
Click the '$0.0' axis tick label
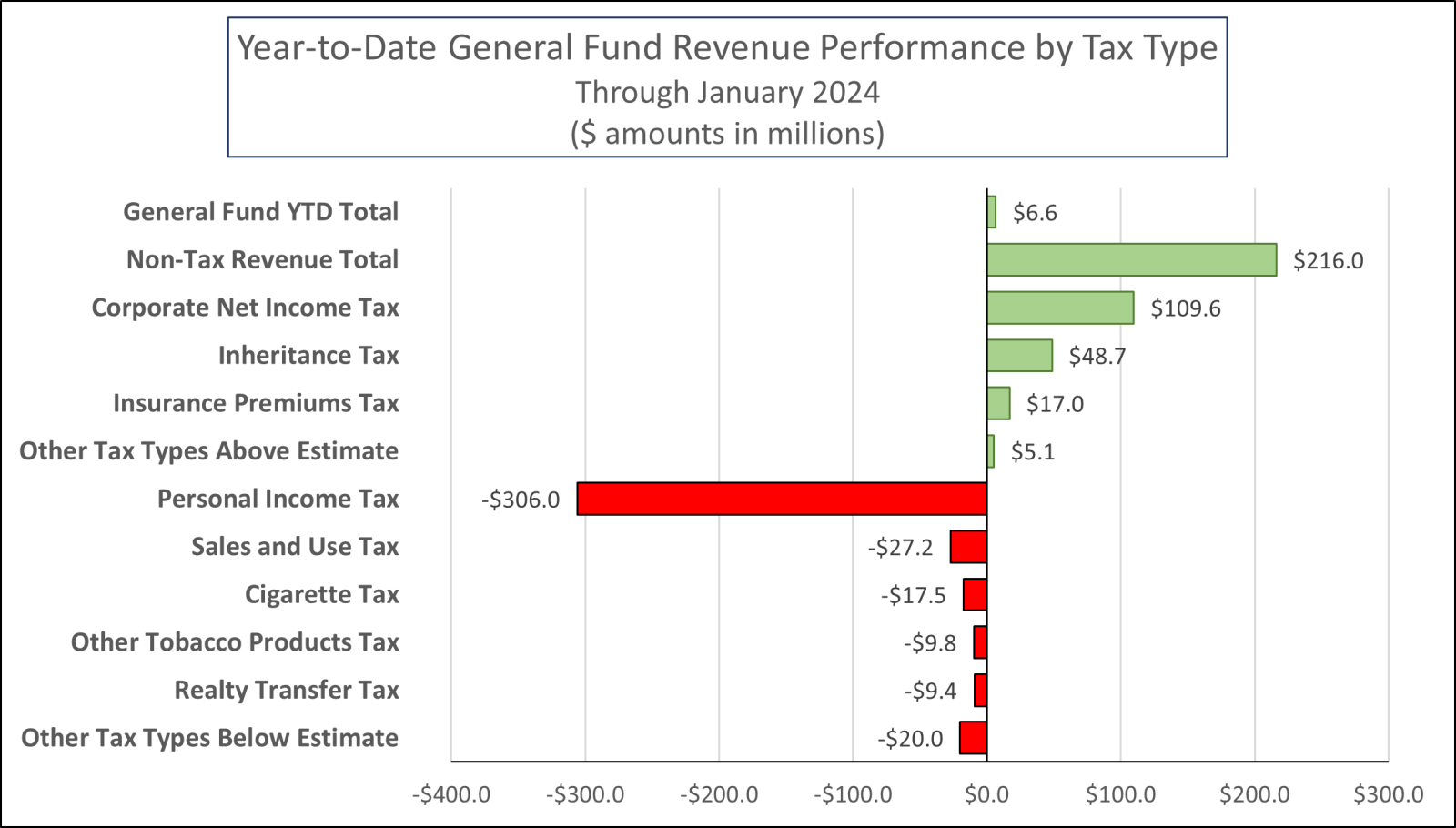click(986, 794)
